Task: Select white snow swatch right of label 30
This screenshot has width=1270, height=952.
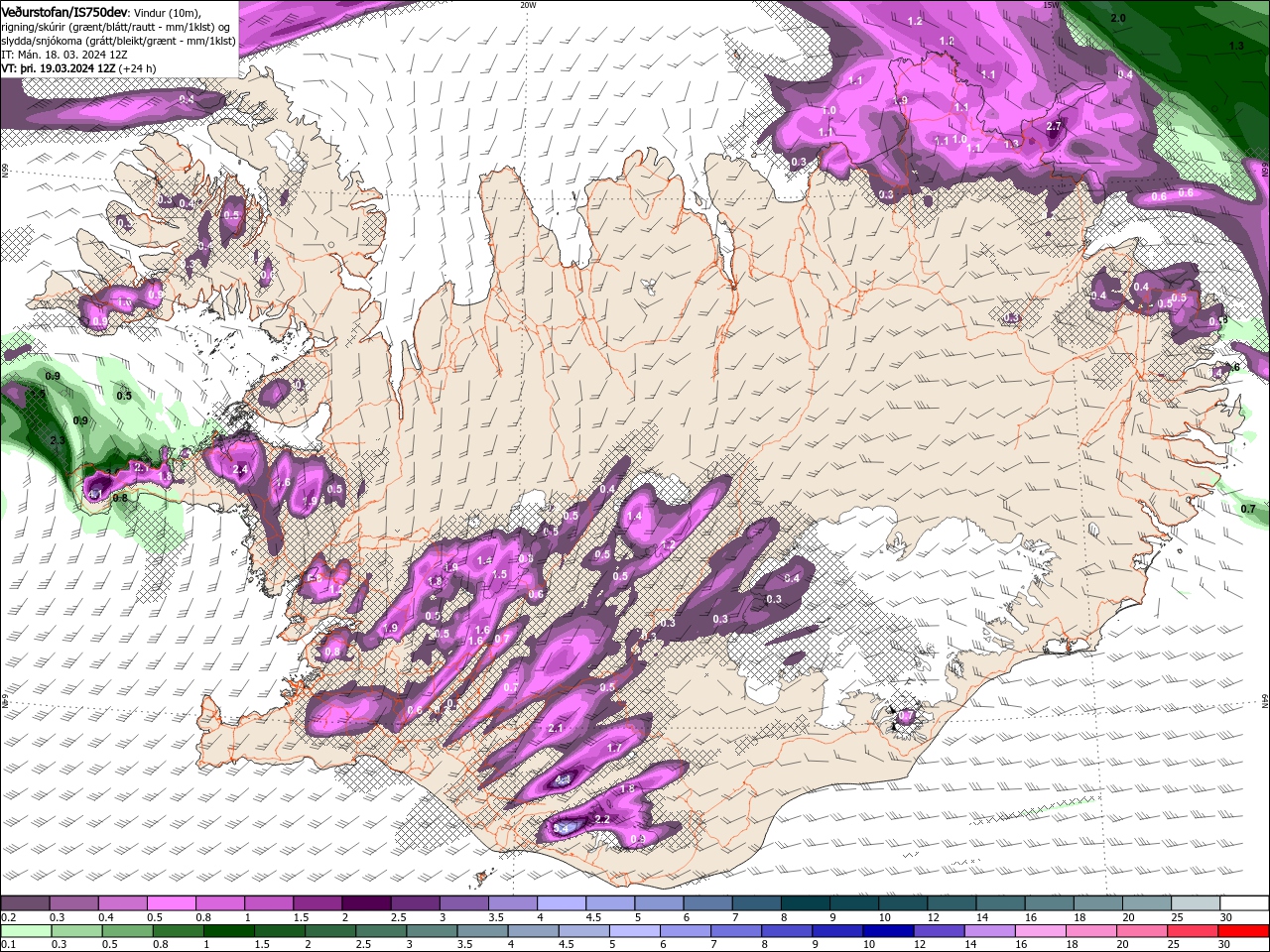Action: coord(1245,902)
